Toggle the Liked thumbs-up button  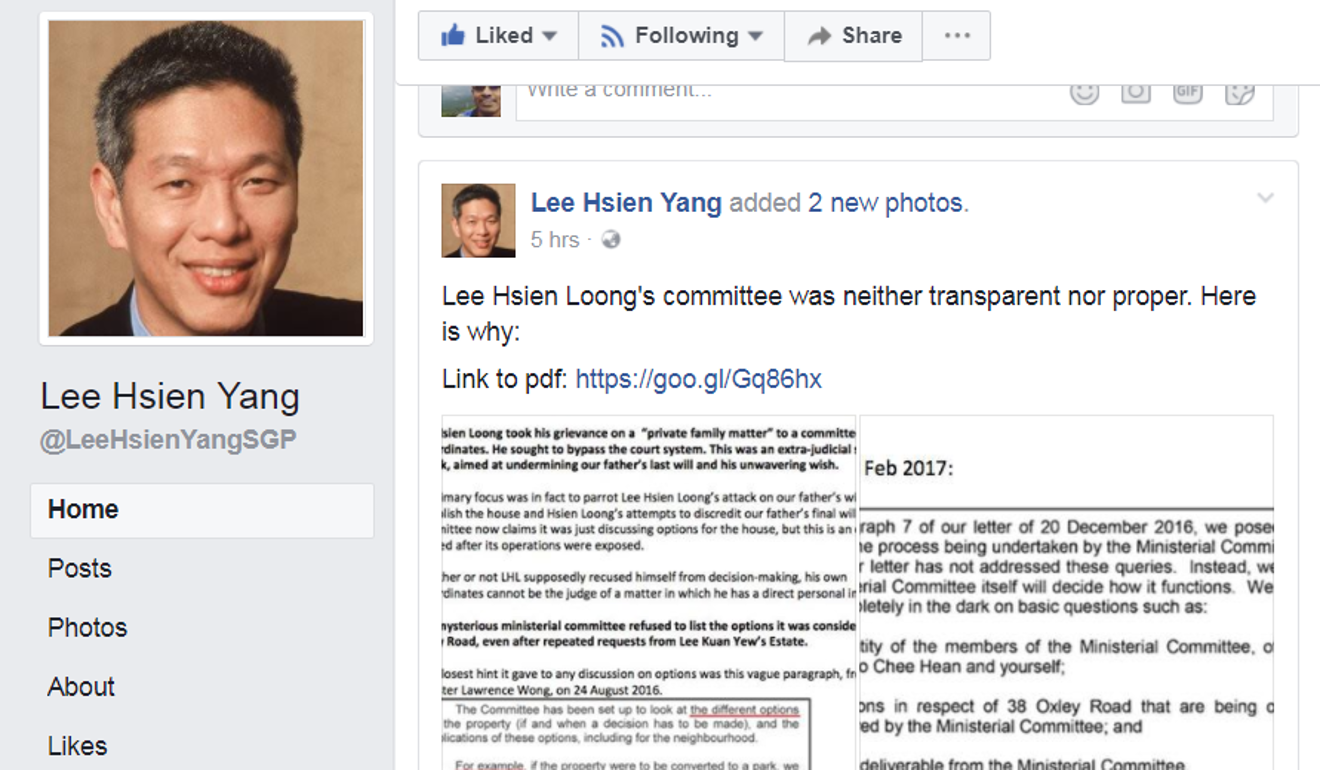(498, 36)
